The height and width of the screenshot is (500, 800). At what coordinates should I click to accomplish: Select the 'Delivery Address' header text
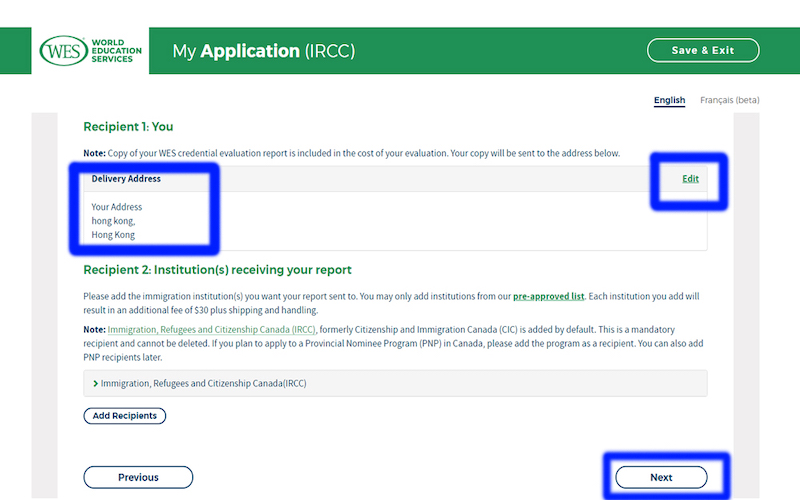click(126, 179)
